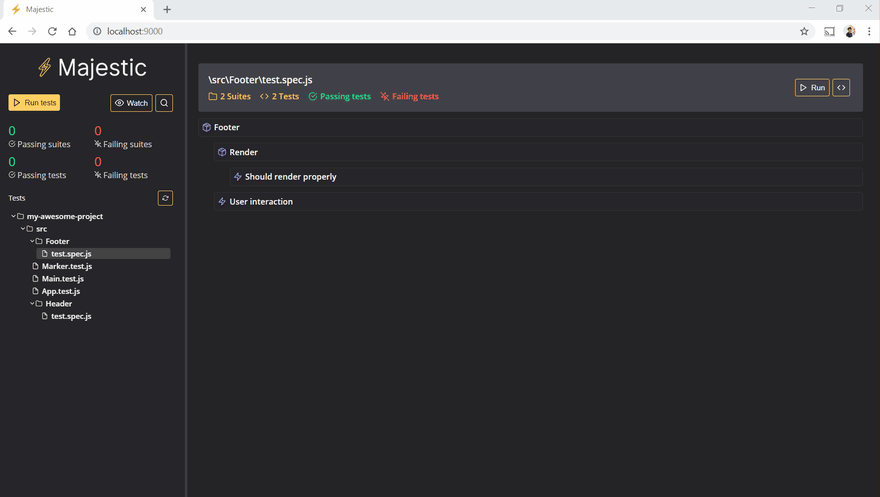
Task: Click the 2 Suites label
Action: [230, 96]
